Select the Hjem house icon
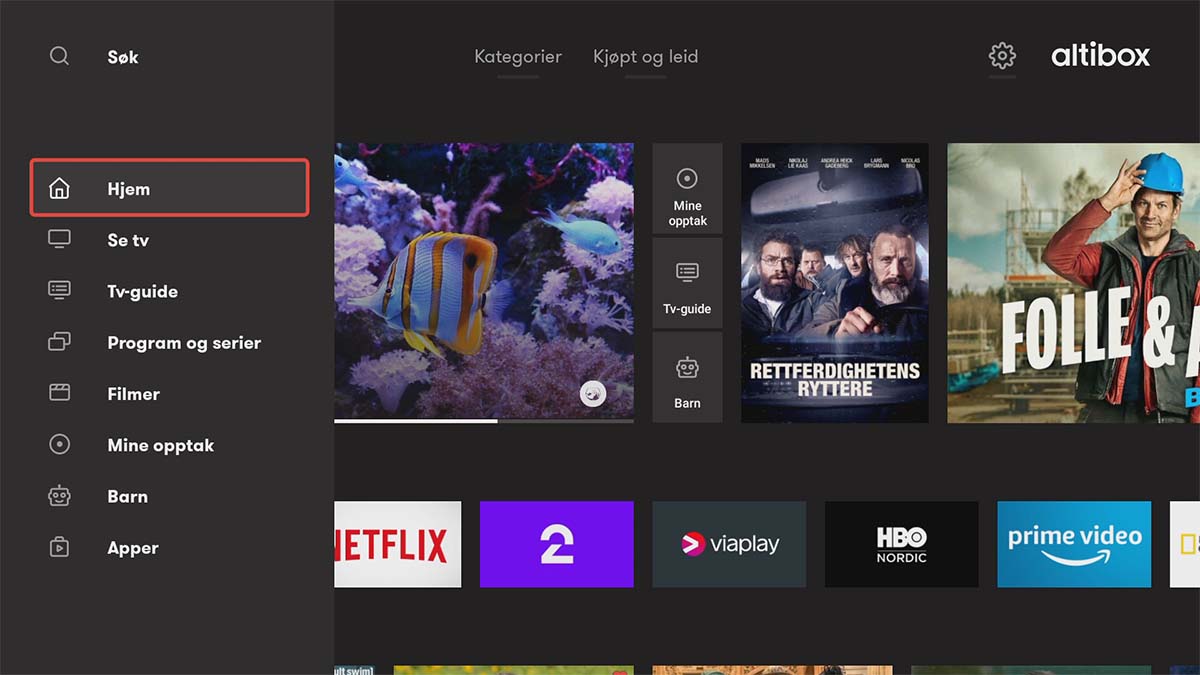This screenshot has width=1200, height=675. click(x=60, y=187)
